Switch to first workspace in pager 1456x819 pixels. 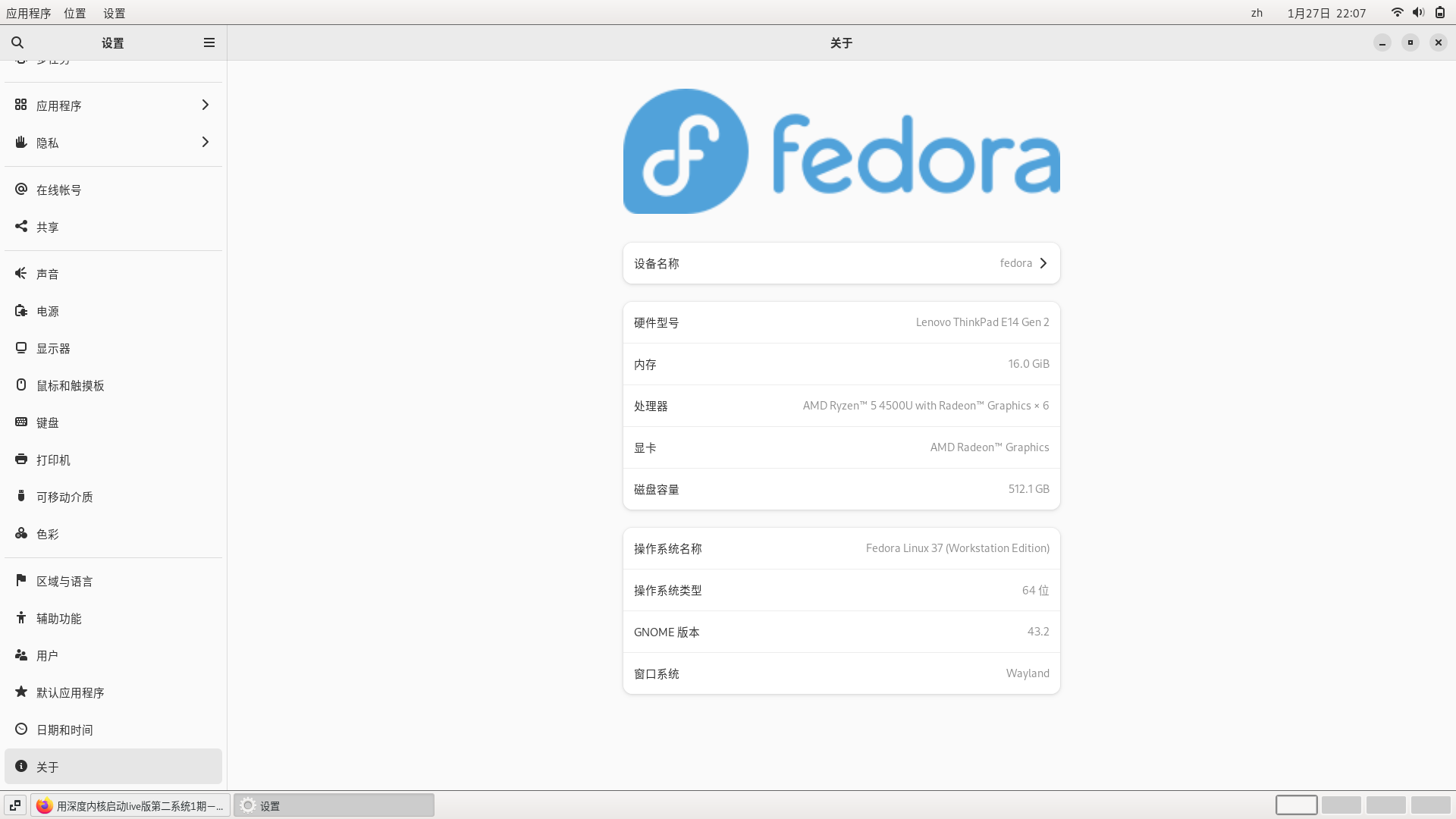pyautogui.click(x=1296, y=805)
